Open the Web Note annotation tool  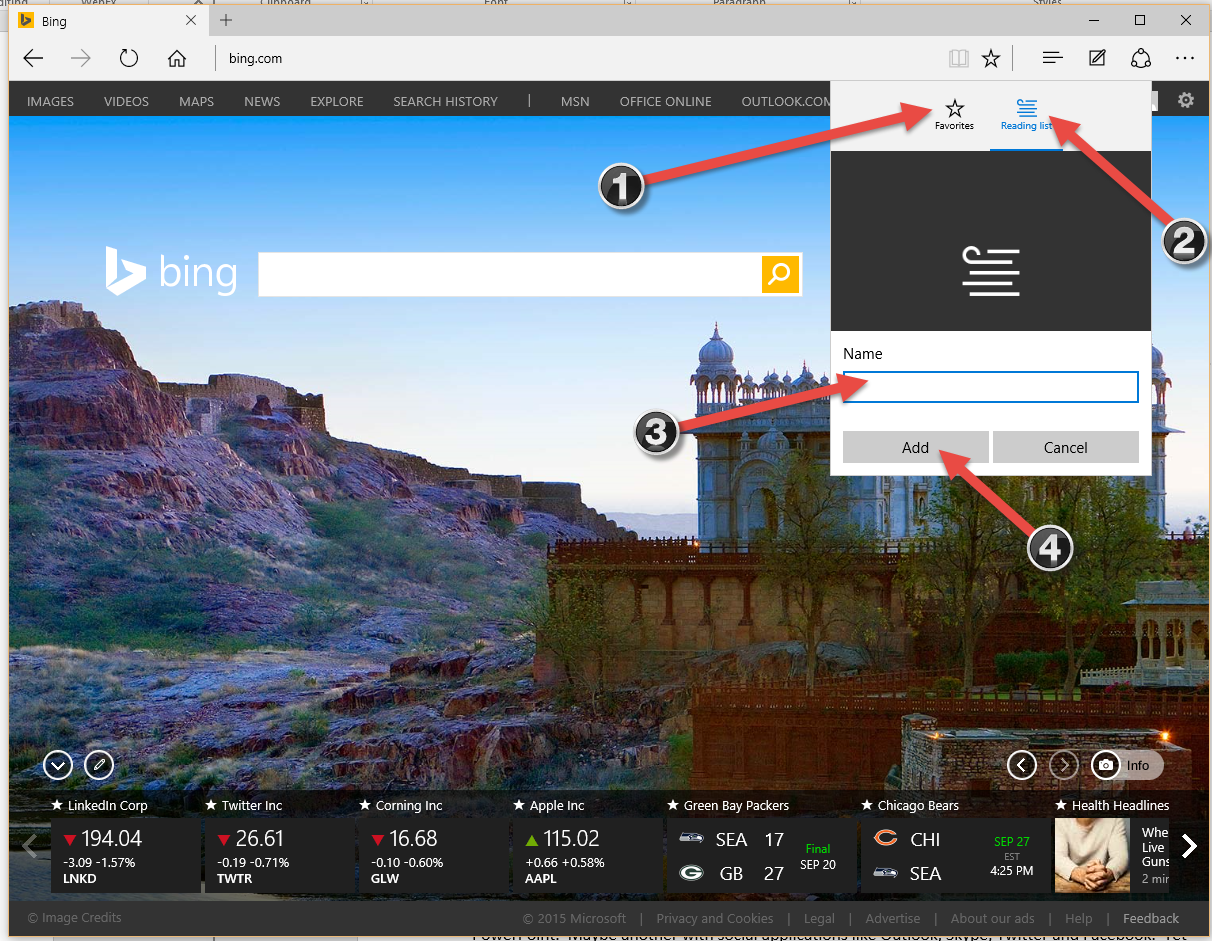pos(1097,58)
